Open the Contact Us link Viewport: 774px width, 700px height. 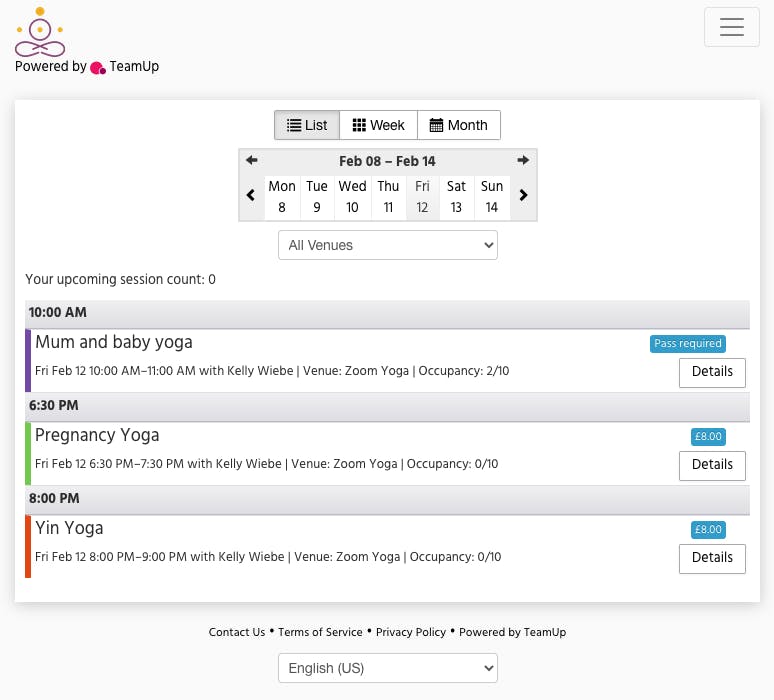point(236,632)
